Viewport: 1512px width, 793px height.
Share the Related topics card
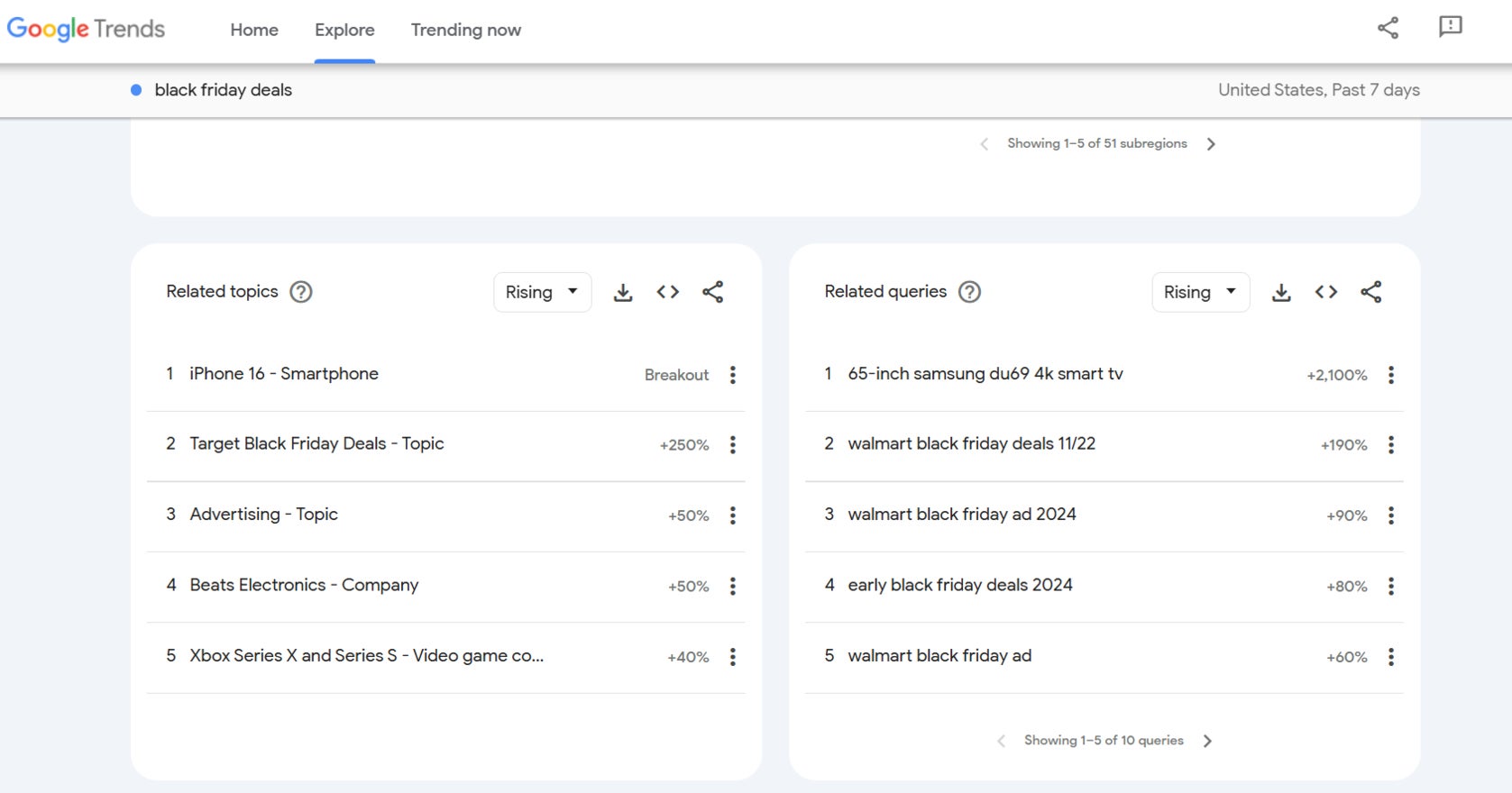point(713,292)
